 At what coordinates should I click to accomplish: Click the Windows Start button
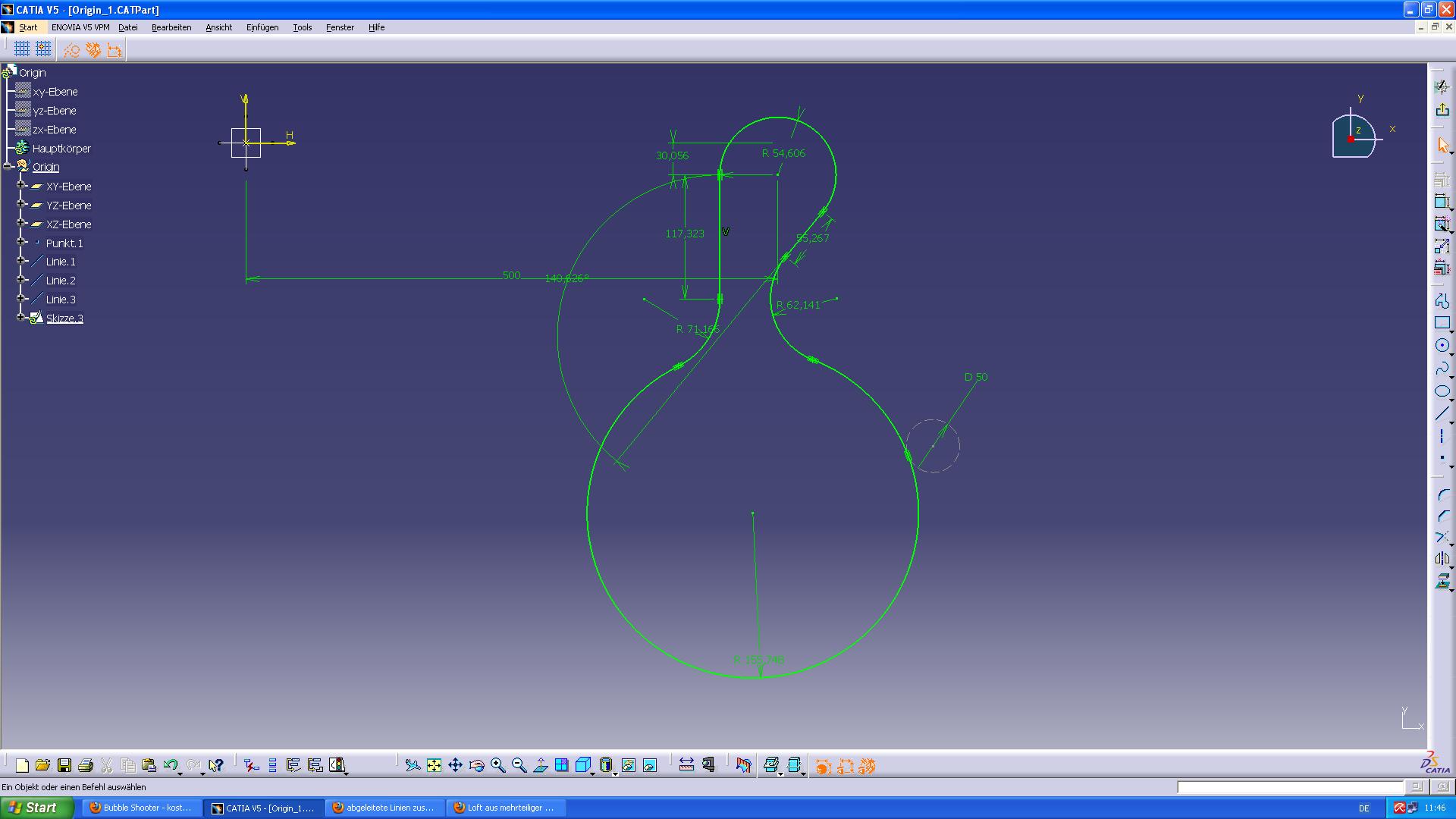pyautogui.click(x=37, y=808)
